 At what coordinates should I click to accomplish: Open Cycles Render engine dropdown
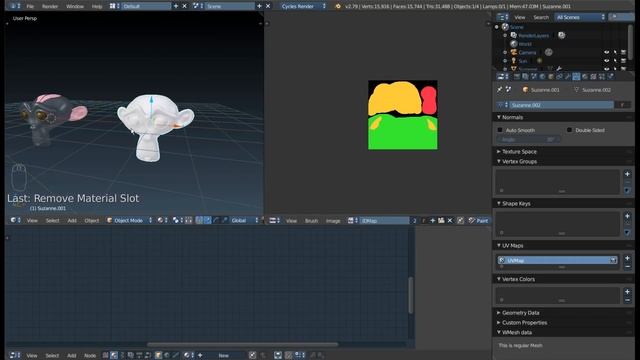point(303,6)
